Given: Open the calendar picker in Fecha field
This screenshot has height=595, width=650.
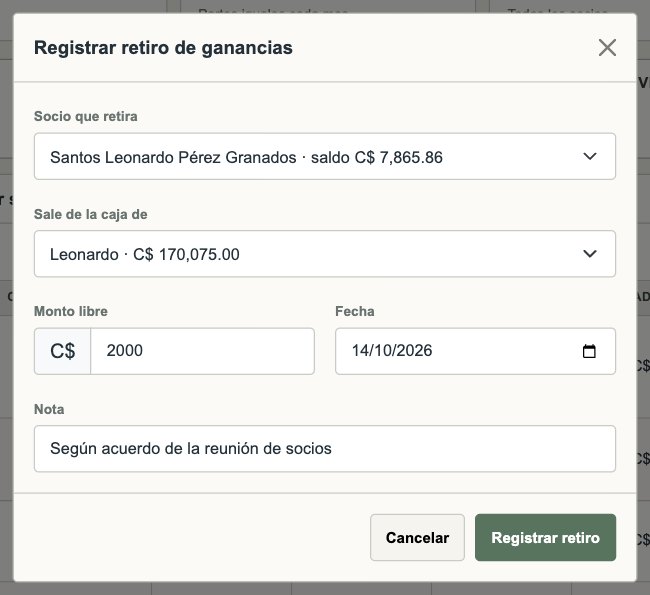Looking at the screenshot, I should (589, 351).
